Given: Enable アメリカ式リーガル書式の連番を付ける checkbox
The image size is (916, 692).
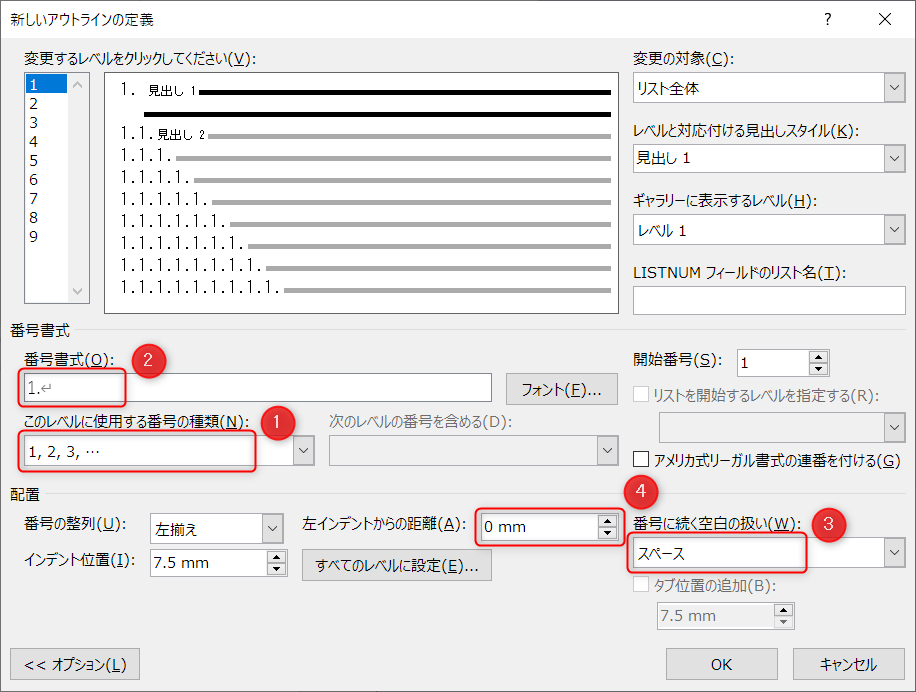Looking at the screenshot, I should pyautogui.click(x=644, y=460).
